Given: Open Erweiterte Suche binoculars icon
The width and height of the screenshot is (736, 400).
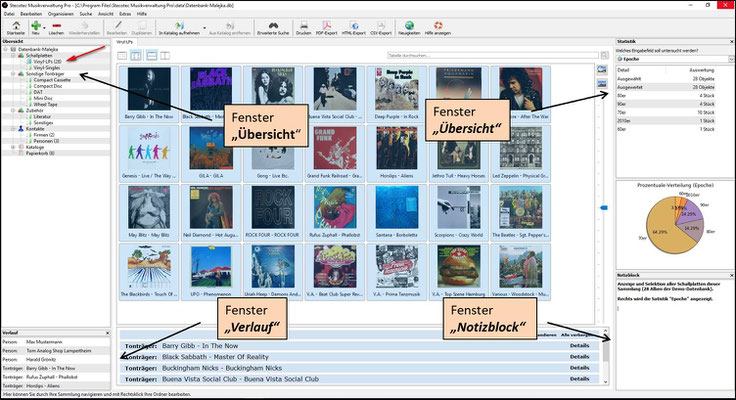Looking at the screenshot, I should click(273, 28).
